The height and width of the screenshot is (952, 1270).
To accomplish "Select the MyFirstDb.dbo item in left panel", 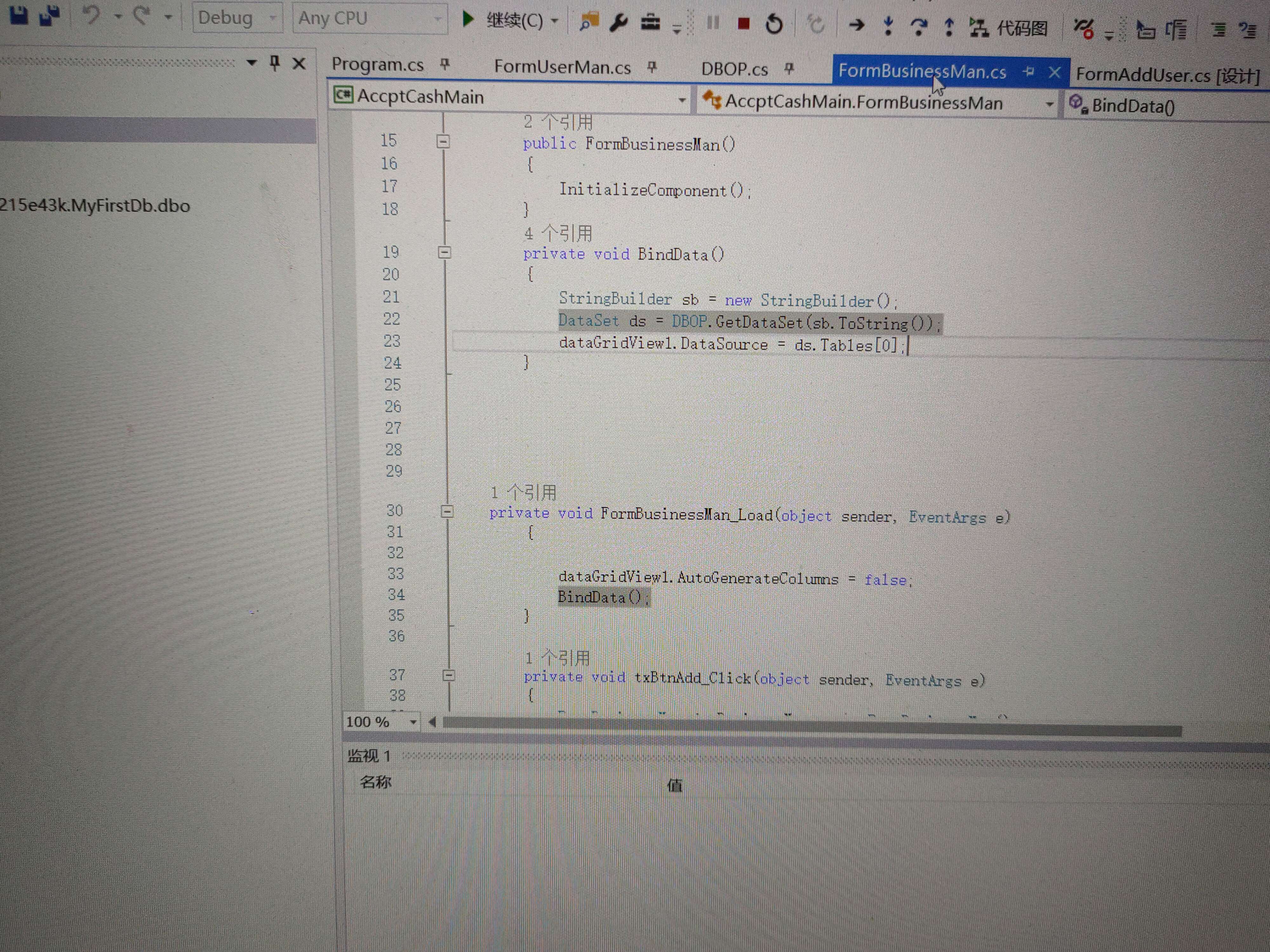I will pyautogui.click(x=95, y=205).
